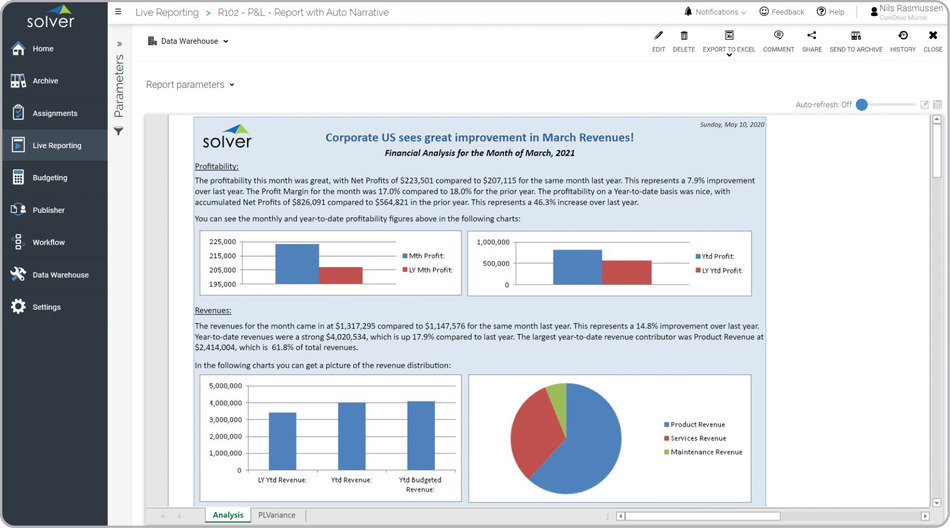
Task: Click the Feedback link
Action: point(781,12)
